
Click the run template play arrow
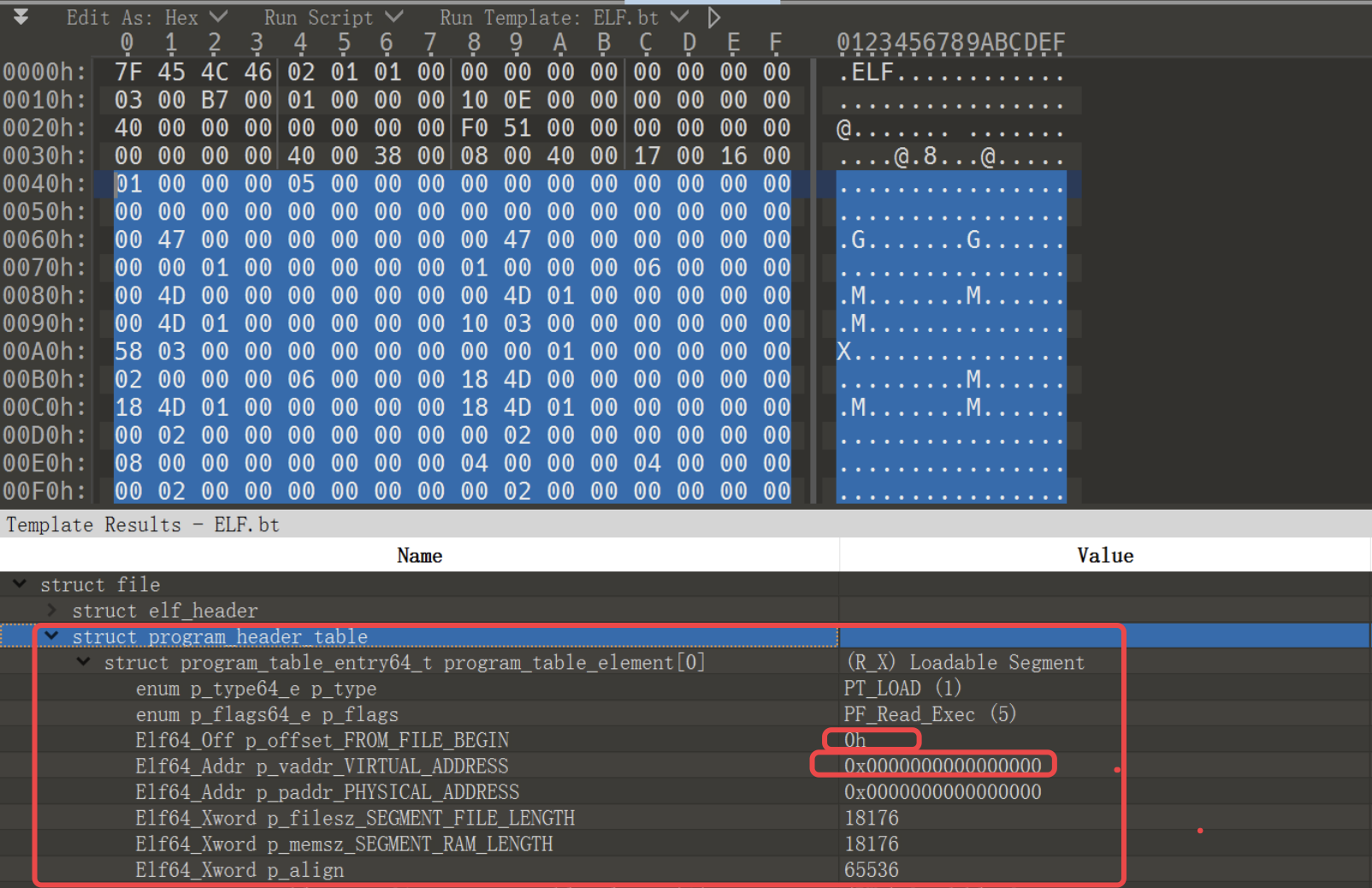[714, 16]
